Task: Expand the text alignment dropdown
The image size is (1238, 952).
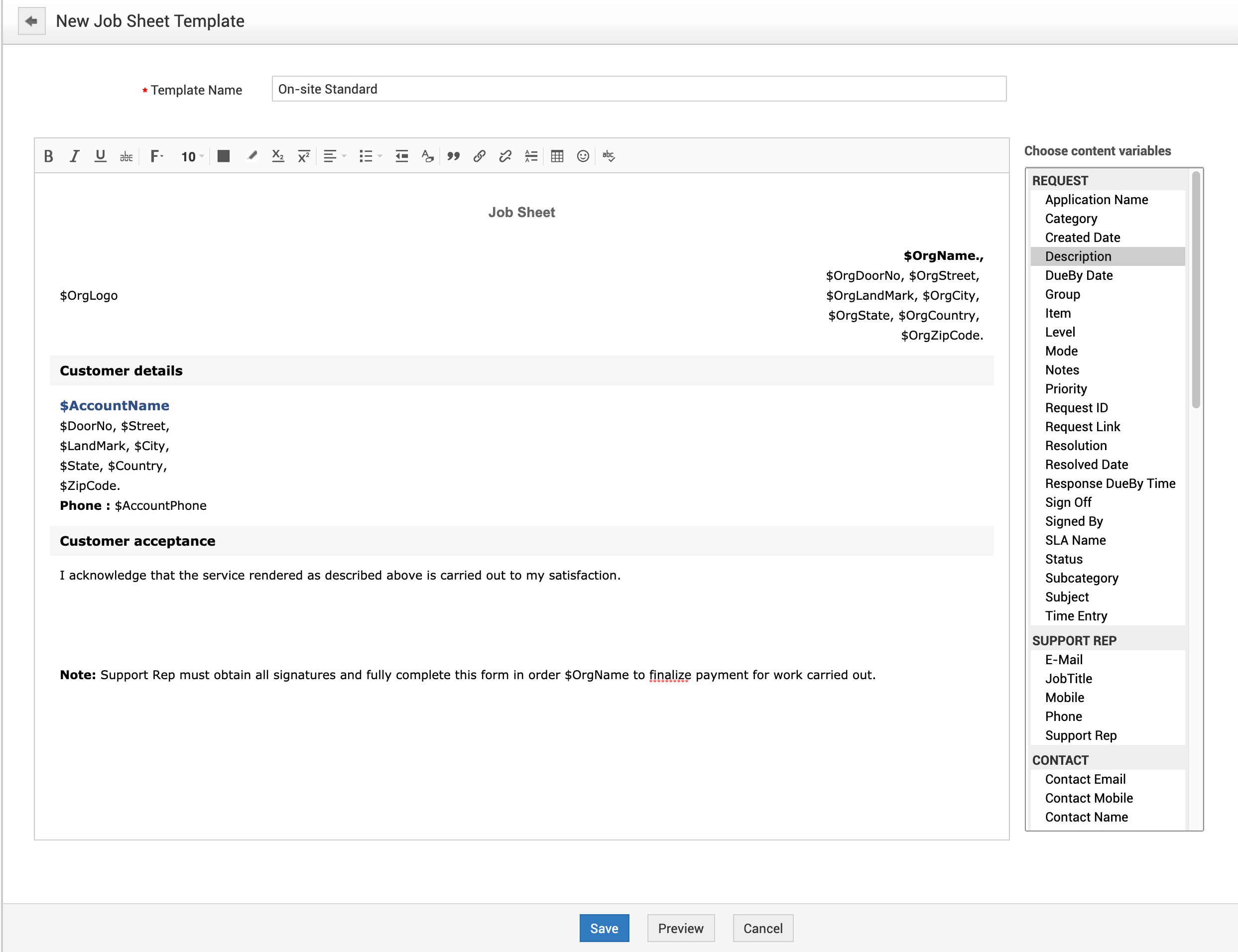Action: click(334, 156)
